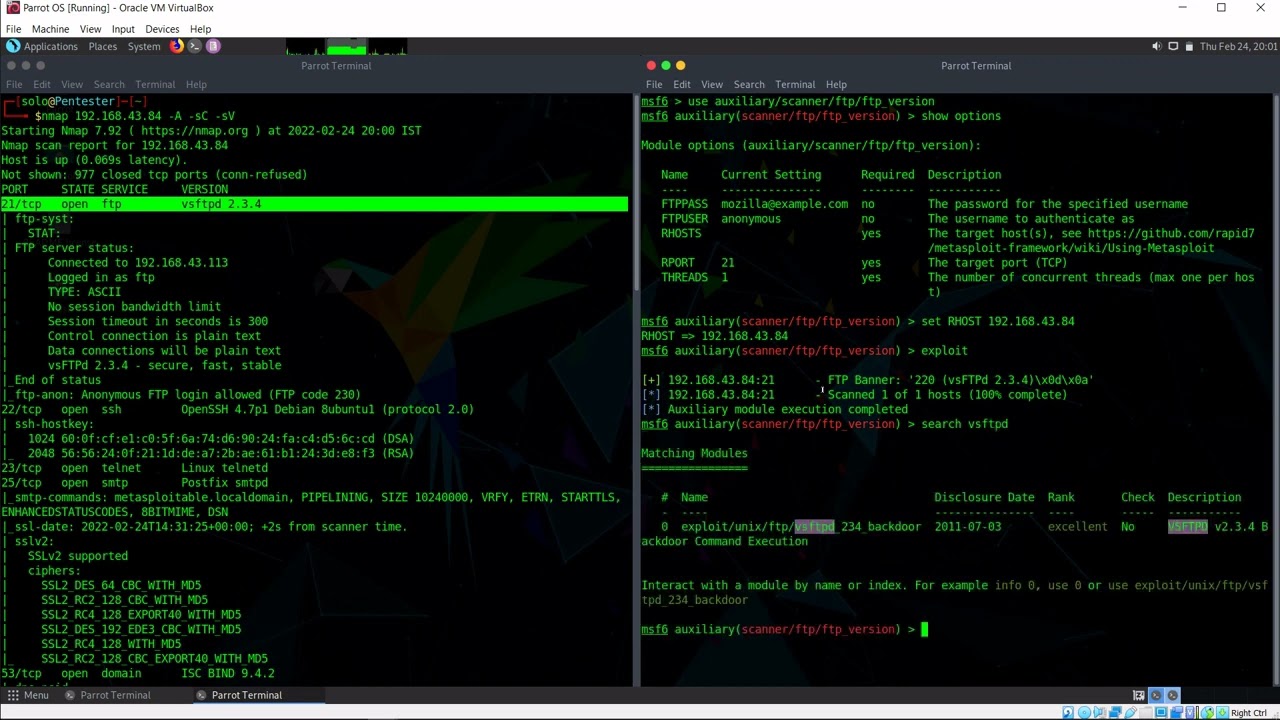This screenshot has width=1280, height=720.
Task: Open the VirtualBox Machine menu
Action: coord(50,29)
